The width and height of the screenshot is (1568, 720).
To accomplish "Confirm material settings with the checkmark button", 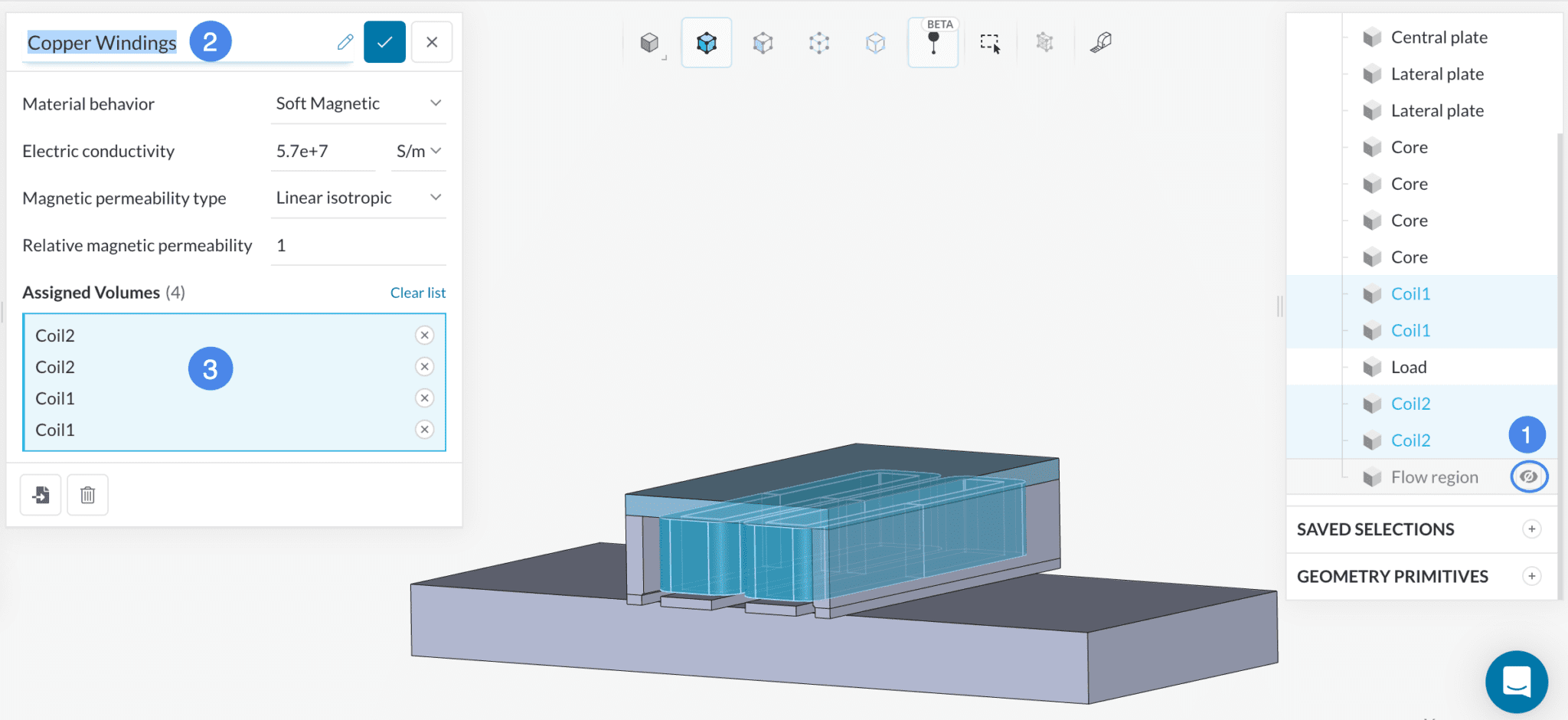I will 384,42.
